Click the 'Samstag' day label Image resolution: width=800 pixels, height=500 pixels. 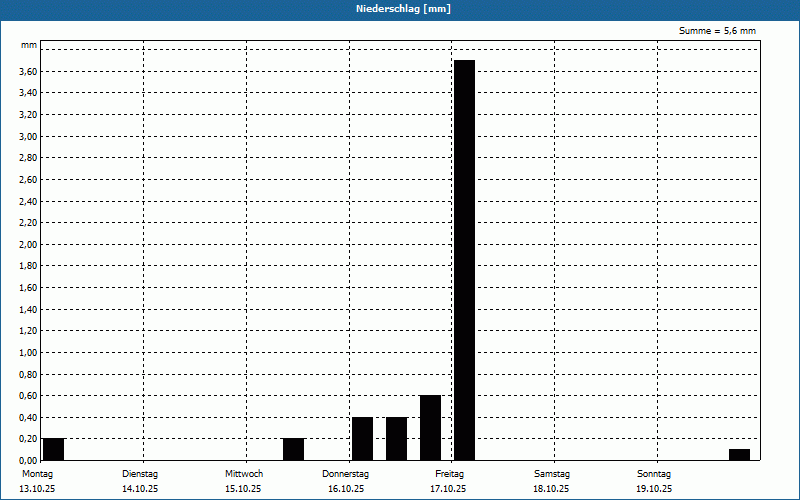[x=552, y=474]
